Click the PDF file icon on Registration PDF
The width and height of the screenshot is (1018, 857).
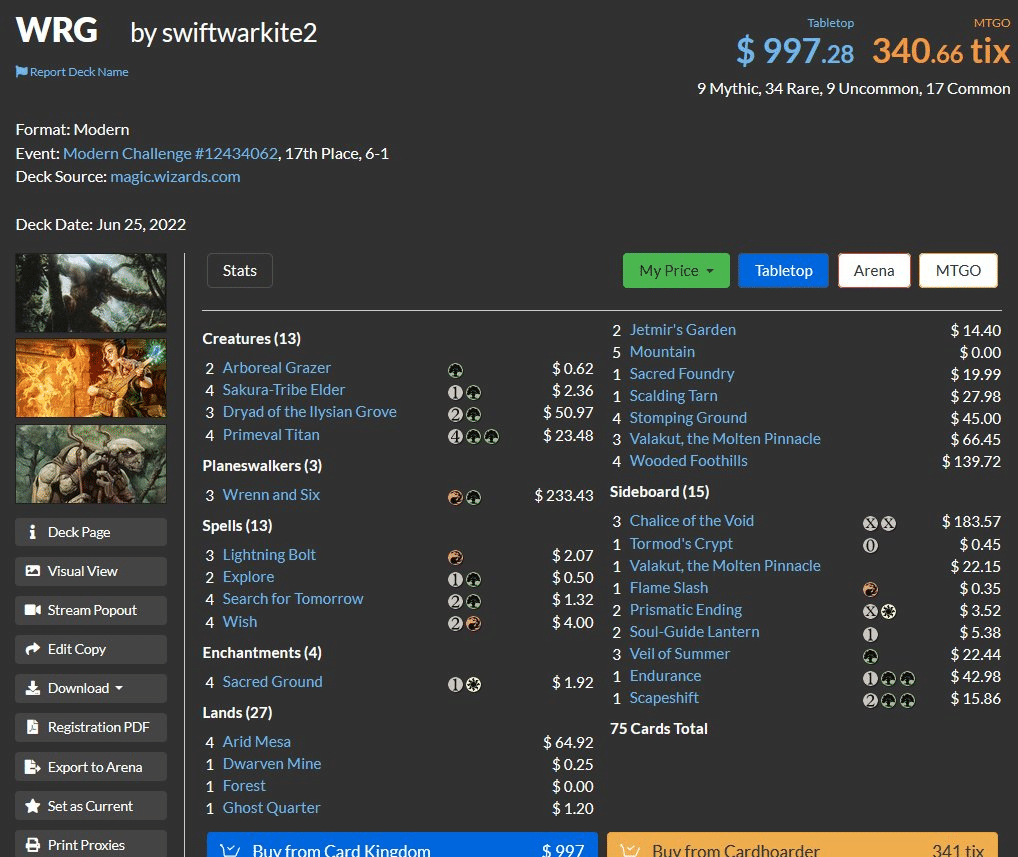coord(33,727)
